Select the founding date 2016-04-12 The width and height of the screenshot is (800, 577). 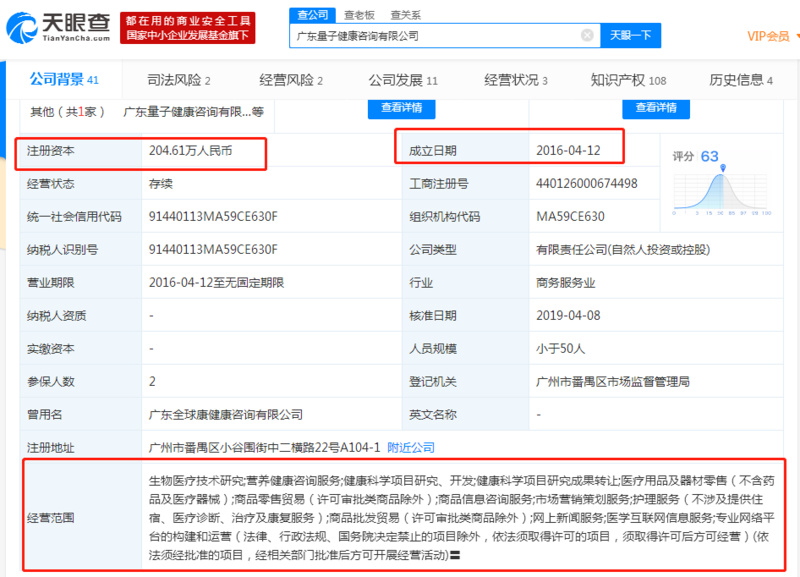pos(568,150)
